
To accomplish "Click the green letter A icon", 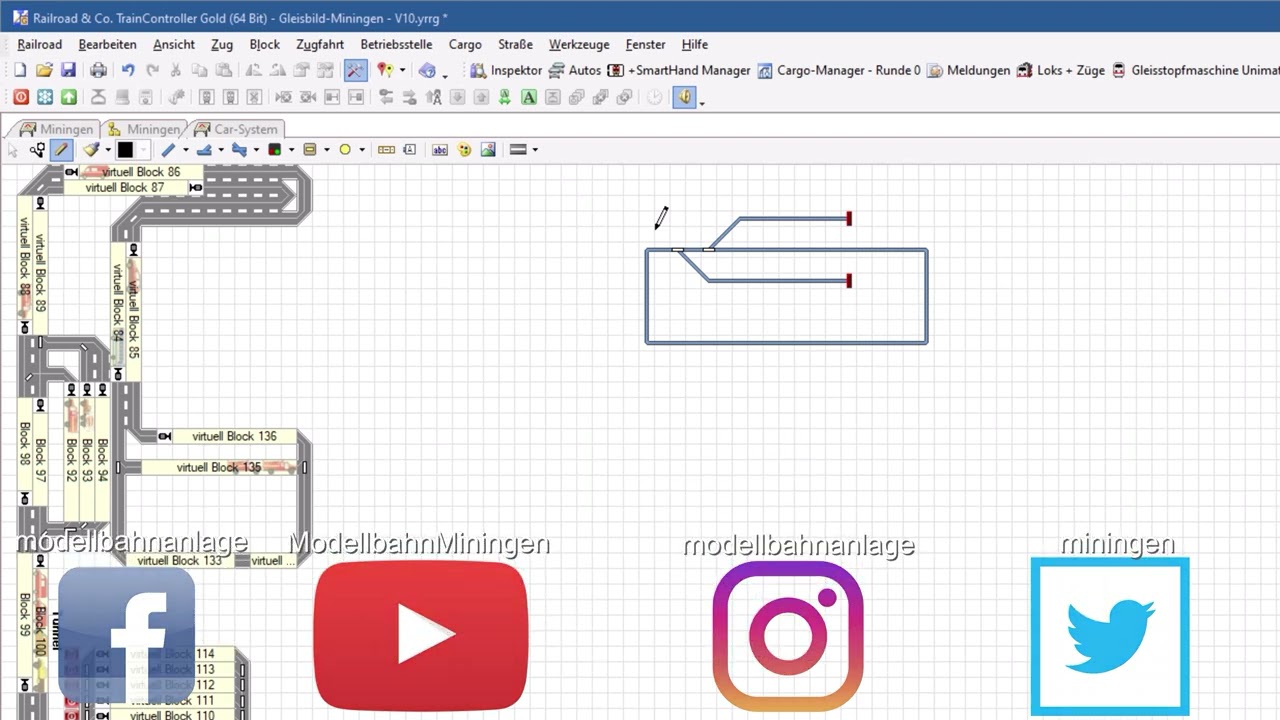I will [x=529, y=97].
